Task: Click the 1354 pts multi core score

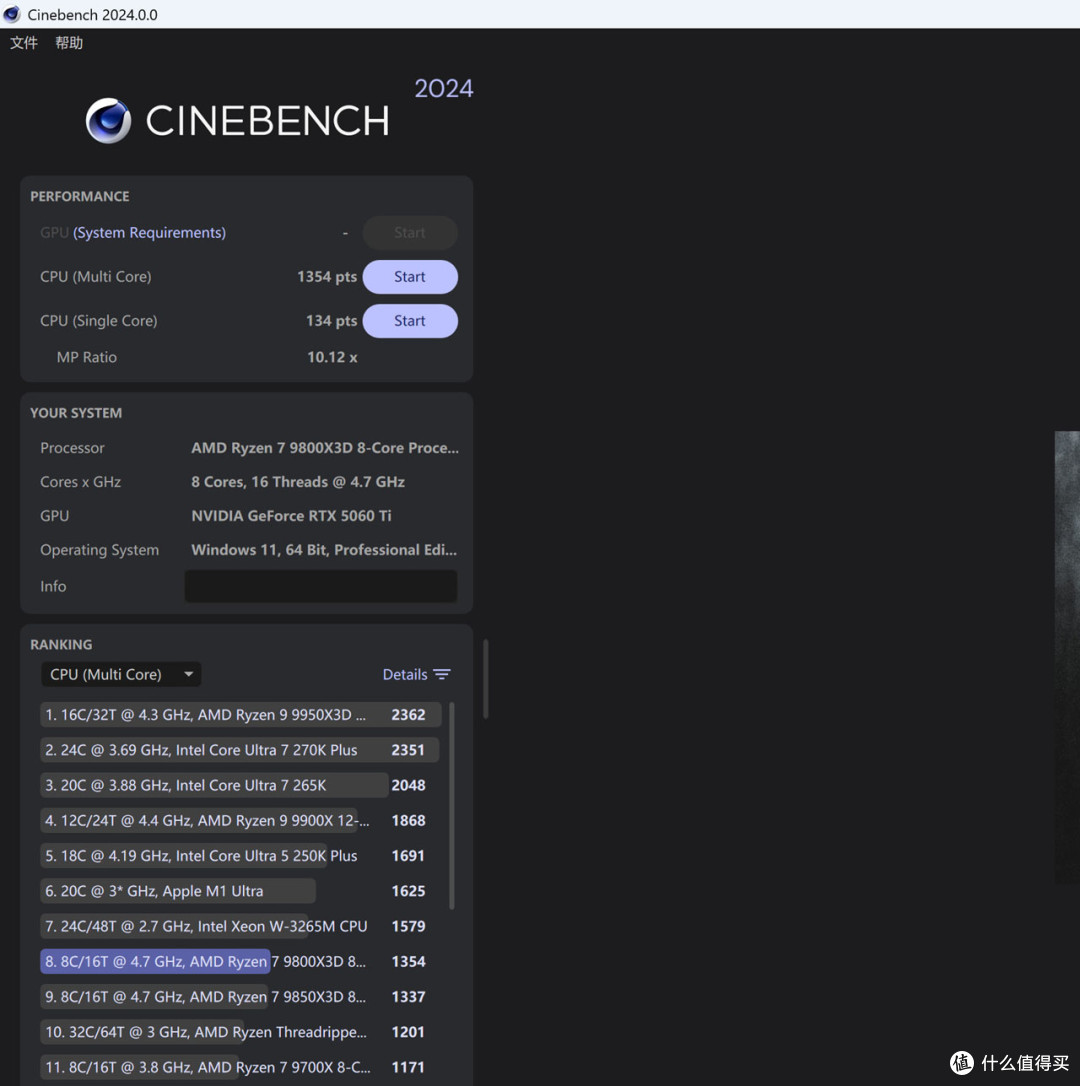Action: [327, 276]
